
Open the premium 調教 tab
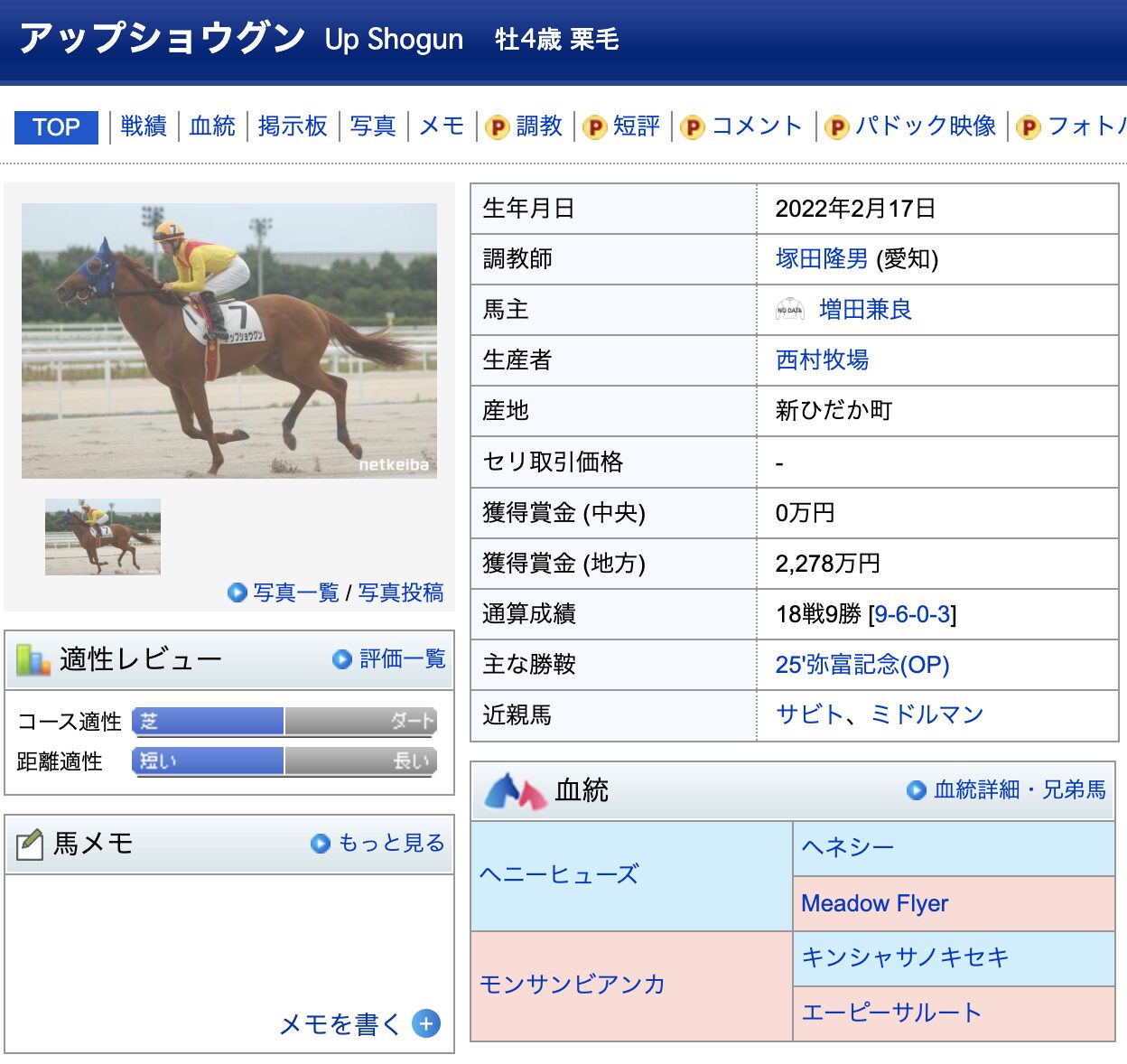pos(539,126)
